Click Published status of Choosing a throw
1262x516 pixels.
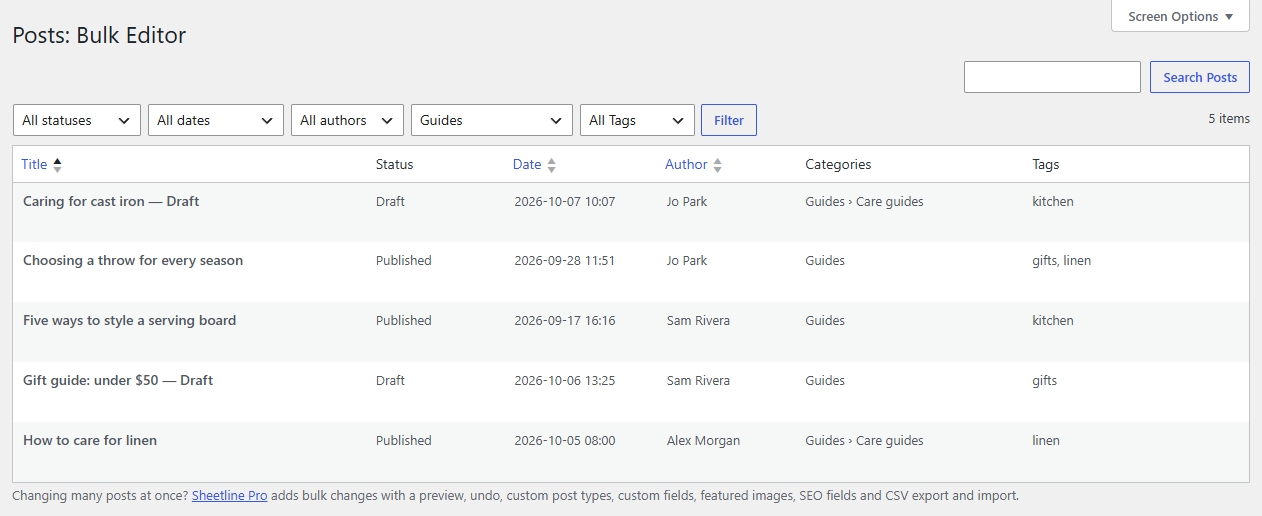click(404, 260)
